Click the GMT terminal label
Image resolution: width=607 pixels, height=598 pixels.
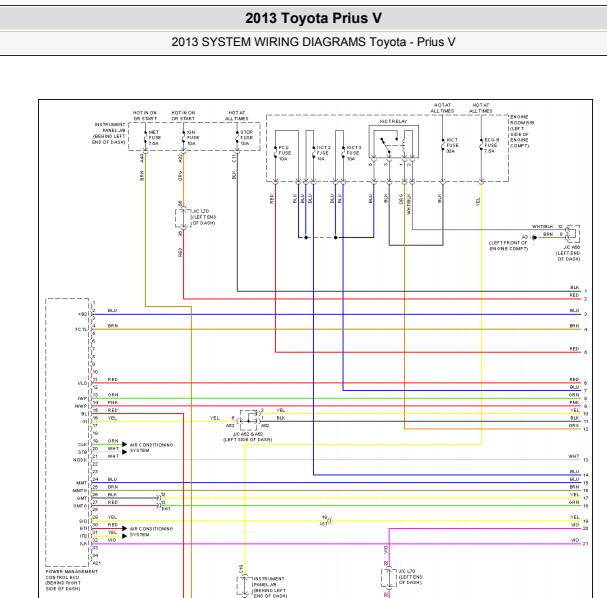pyautogui.click(x=82, y=498)
